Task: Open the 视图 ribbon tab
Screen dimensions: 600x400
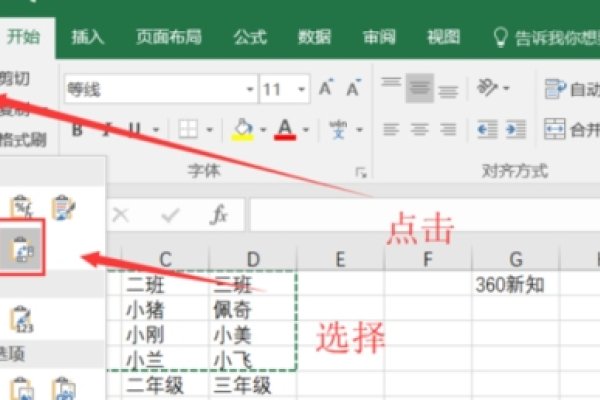Action: [443, 37]
